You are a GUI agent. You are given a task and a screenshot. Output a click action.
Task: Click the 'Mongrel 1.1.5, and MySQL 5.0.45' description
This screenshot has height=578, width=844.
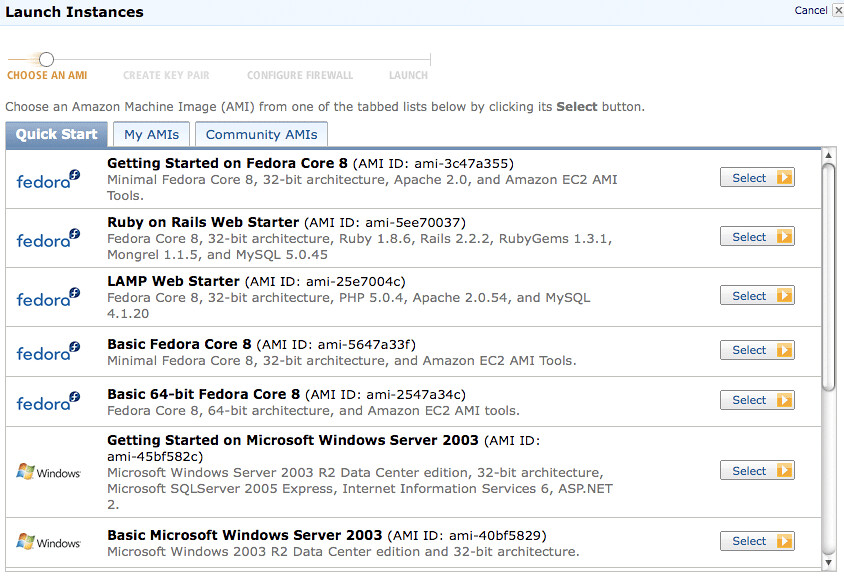point(217,255)
